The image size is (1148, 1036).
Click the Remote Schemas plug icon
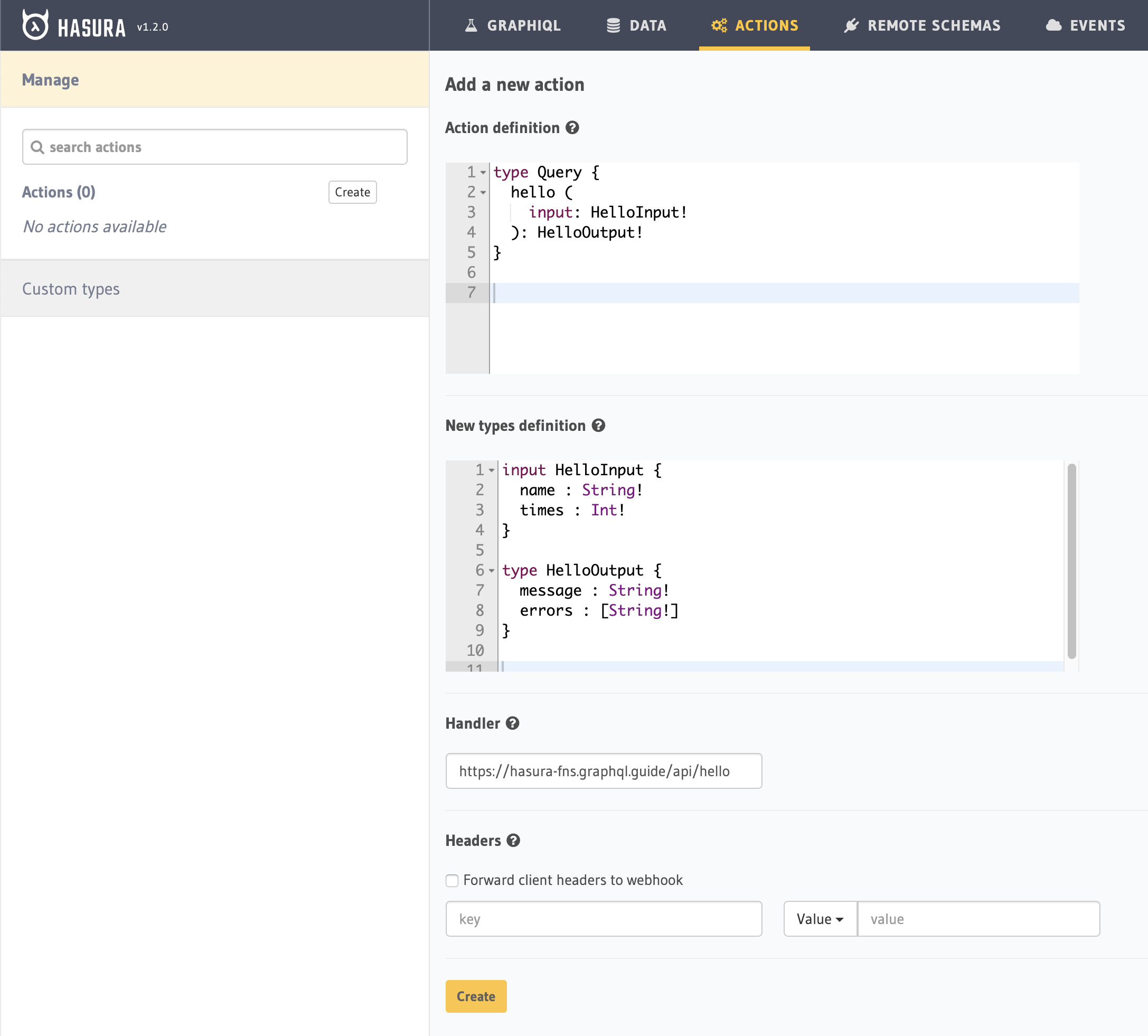pyautogui.click(x=851, y=26)
